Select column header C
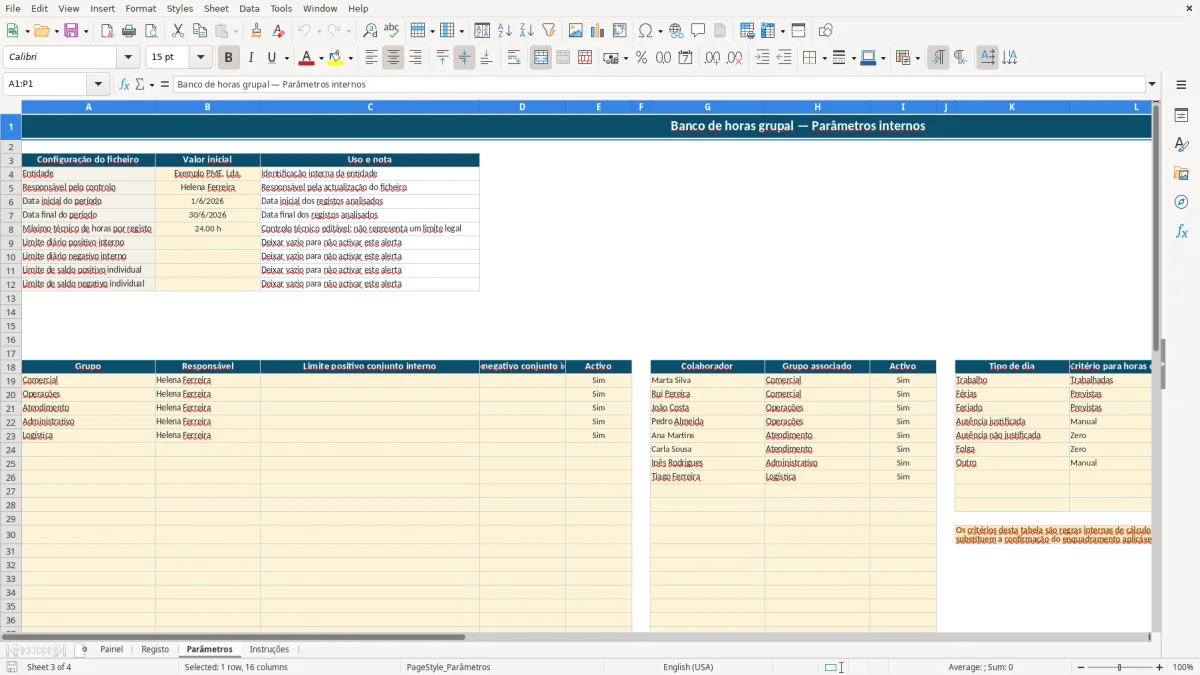Screen dimensions: 1200x675 click(x=370, y=106)
